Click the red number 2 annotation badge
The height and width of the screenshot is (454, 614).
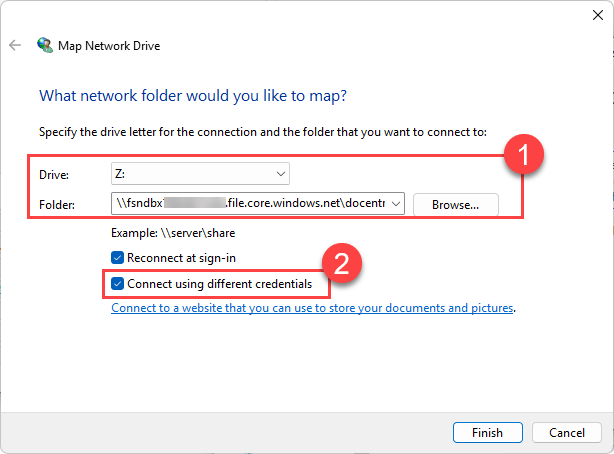click(341, 263)
